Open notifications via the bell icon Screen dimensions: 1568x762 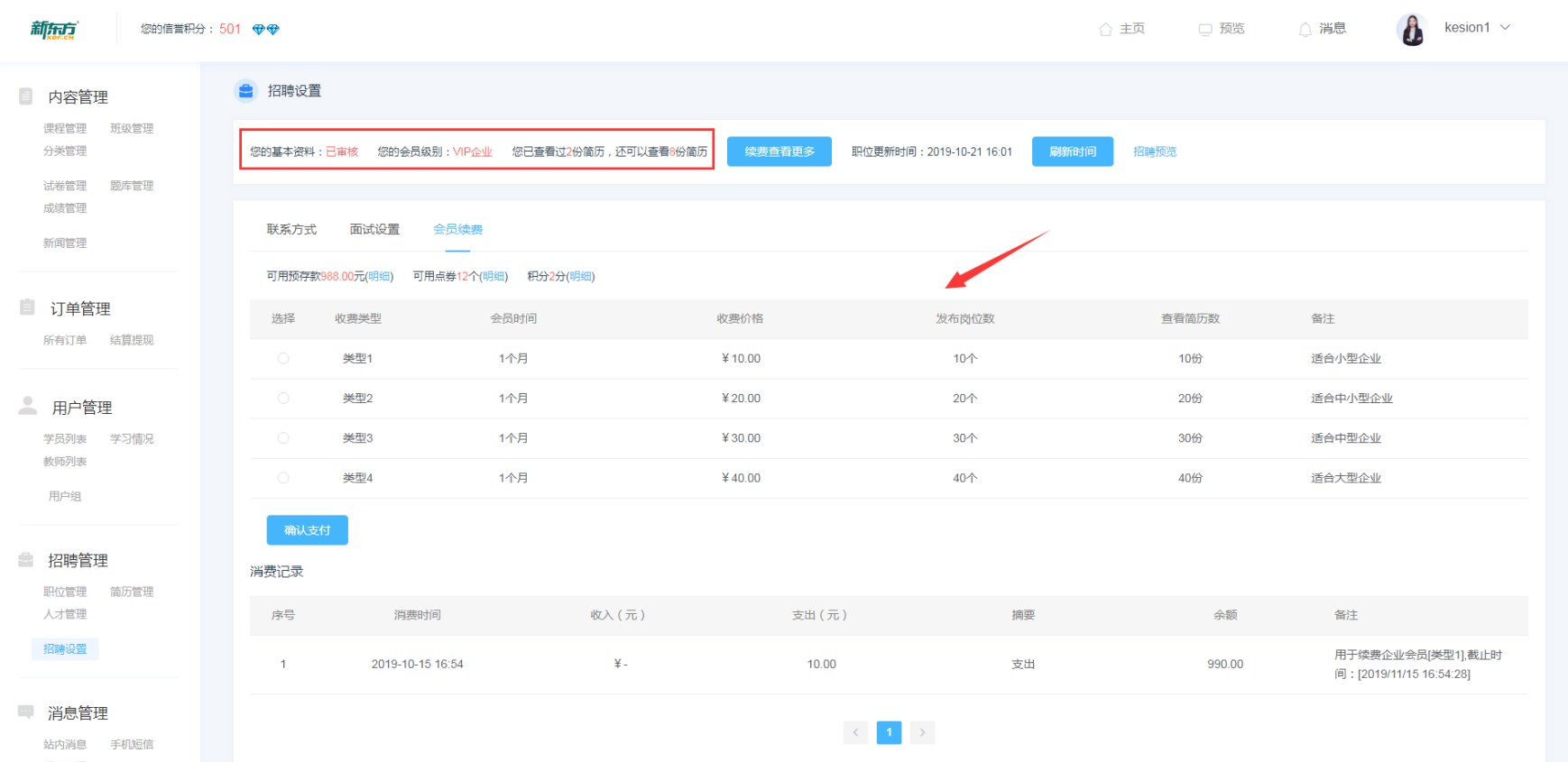pyautogui.click(x=1305, y=29)
